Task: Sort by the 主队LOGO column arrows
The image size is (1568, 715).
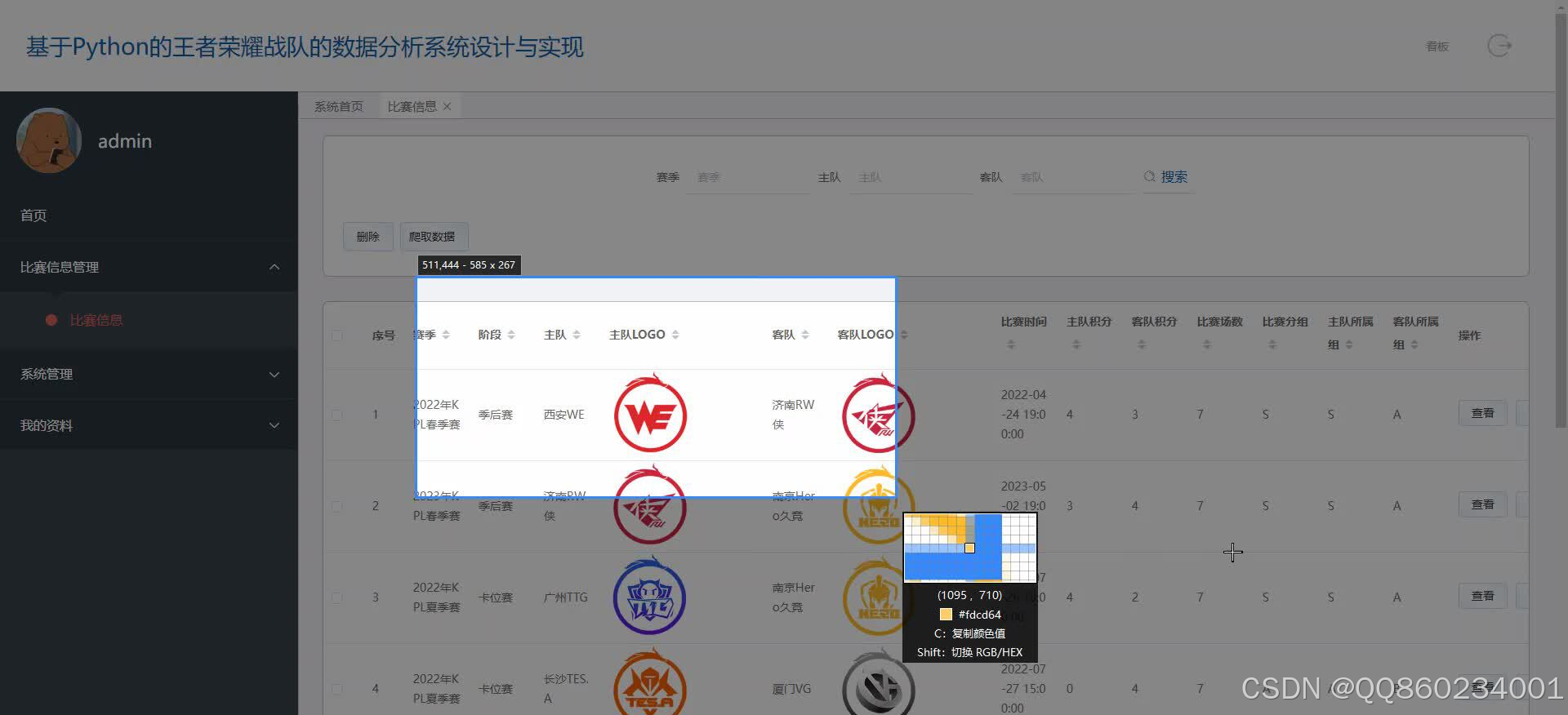Action: pos(675,335)
